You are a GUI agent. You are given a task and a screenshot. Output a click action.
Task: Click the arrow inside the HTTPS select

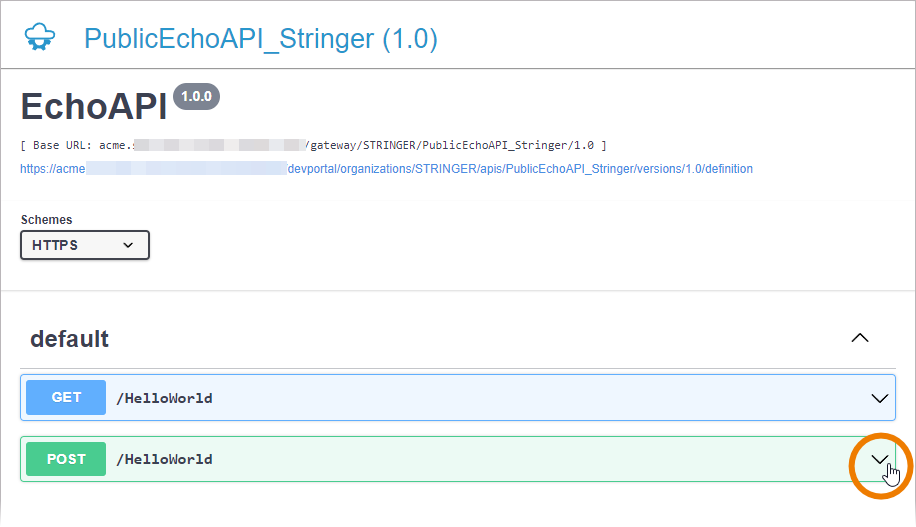pos(128,245)
